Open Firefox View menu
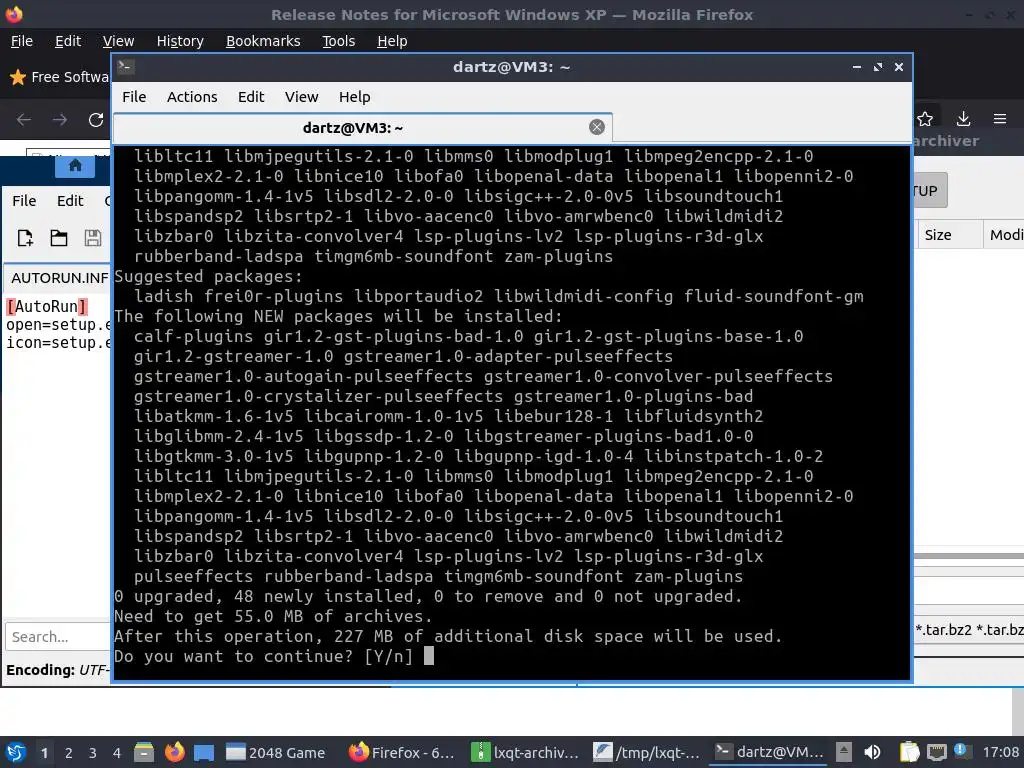The width and height of the screenshot is (1024, 768). pyautogui.click(x=118, y=41)
